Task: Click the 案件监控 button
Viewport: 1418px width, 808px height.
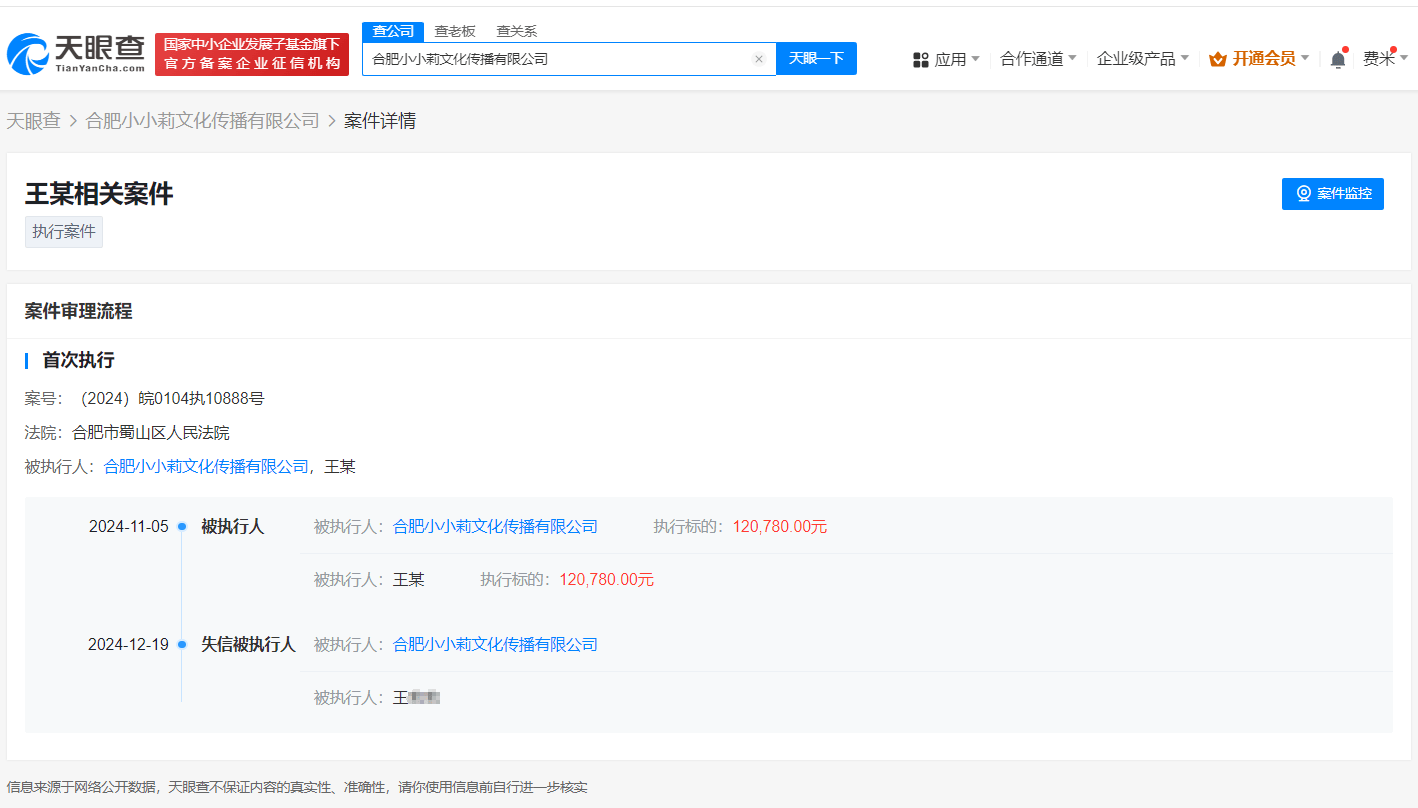Action: (1333, 194)
